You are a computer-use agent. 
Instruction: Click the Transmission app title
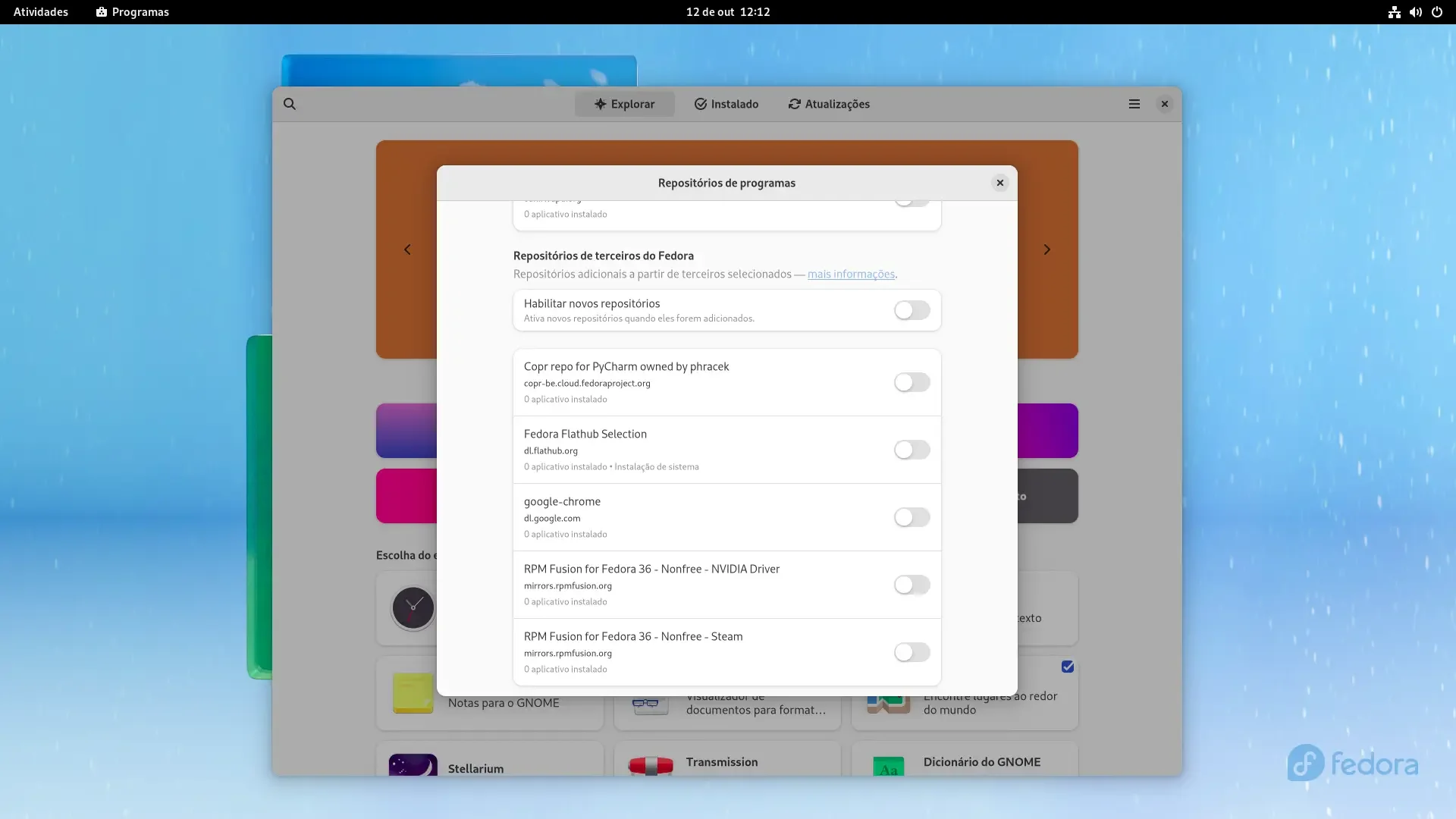pos(722,762)
